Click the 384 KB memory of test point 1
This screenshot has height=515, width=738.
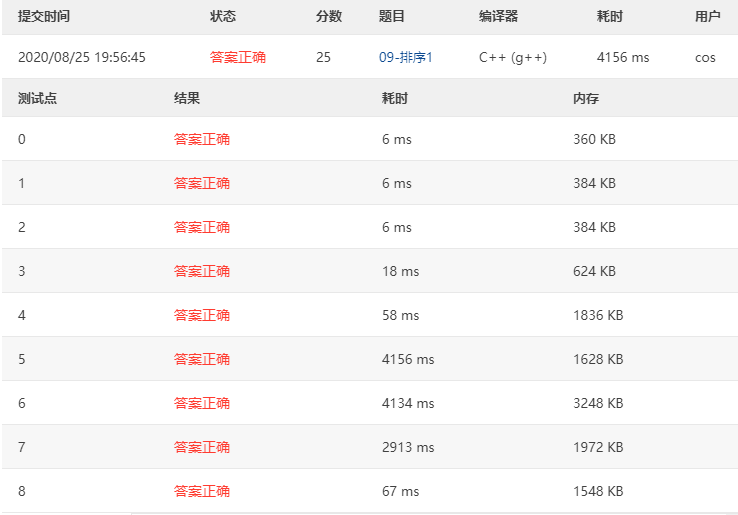point(594,183)
